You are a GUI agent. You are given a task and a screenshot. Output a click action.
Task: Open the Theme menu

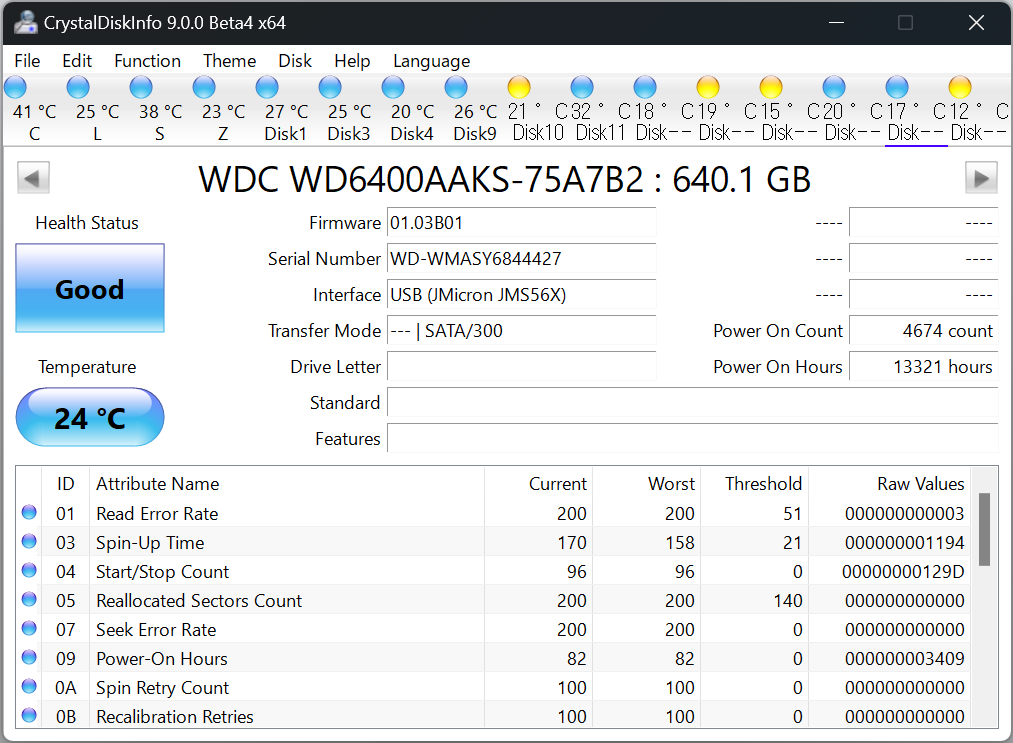229,61
